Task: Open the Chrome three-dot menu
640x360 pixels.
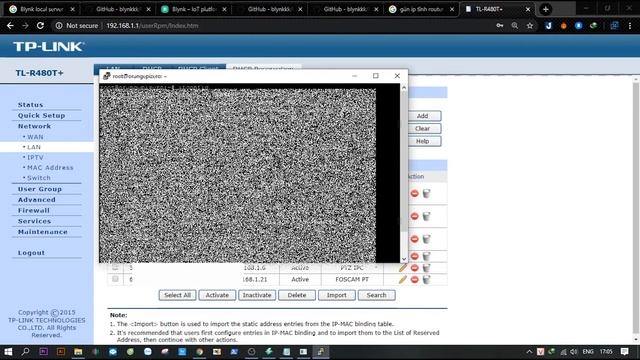Action: (x=630, y=25)
